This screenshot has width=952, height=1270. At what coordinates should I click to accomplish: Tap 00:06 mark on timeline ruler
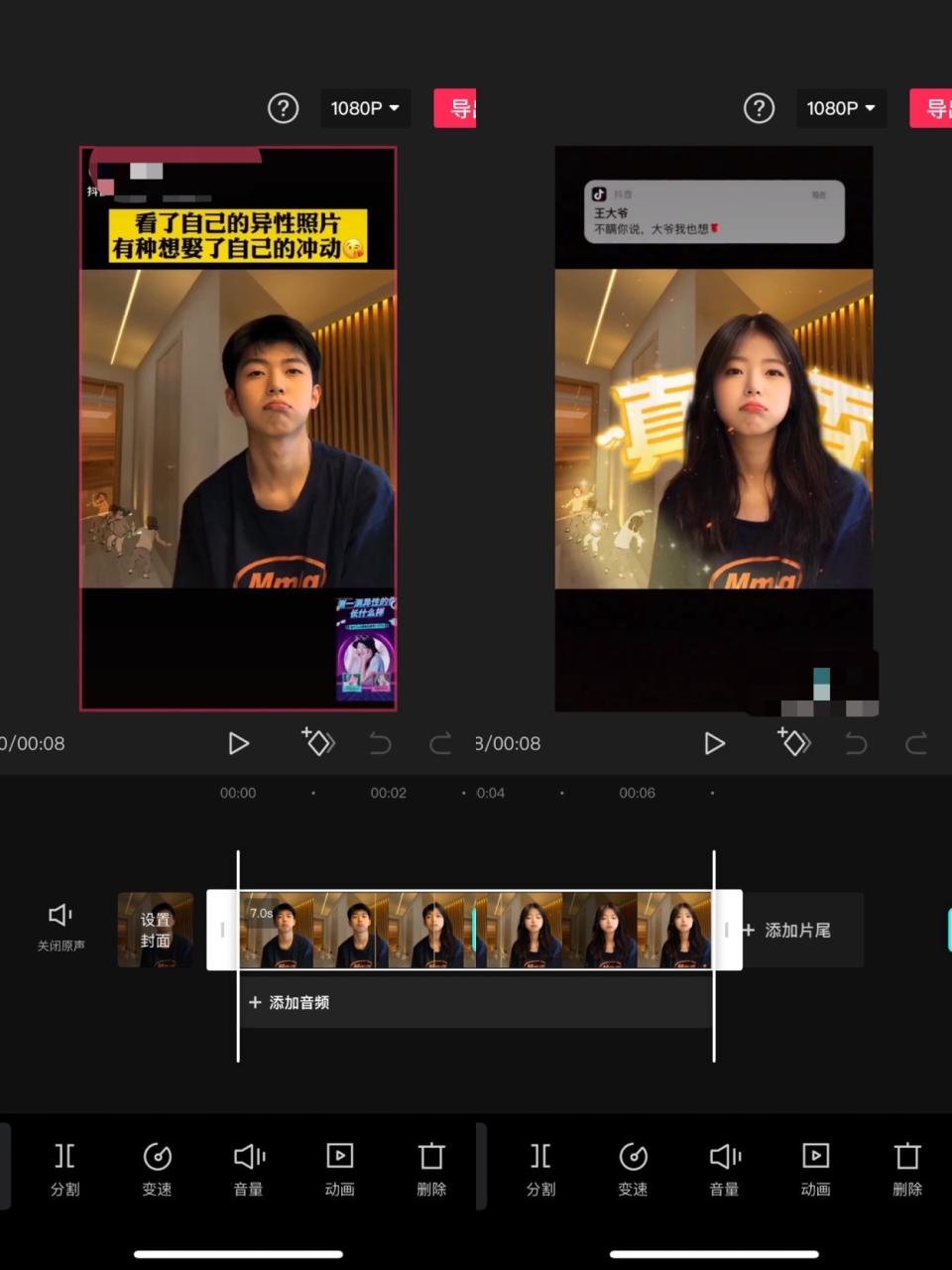tap(637, 793)
